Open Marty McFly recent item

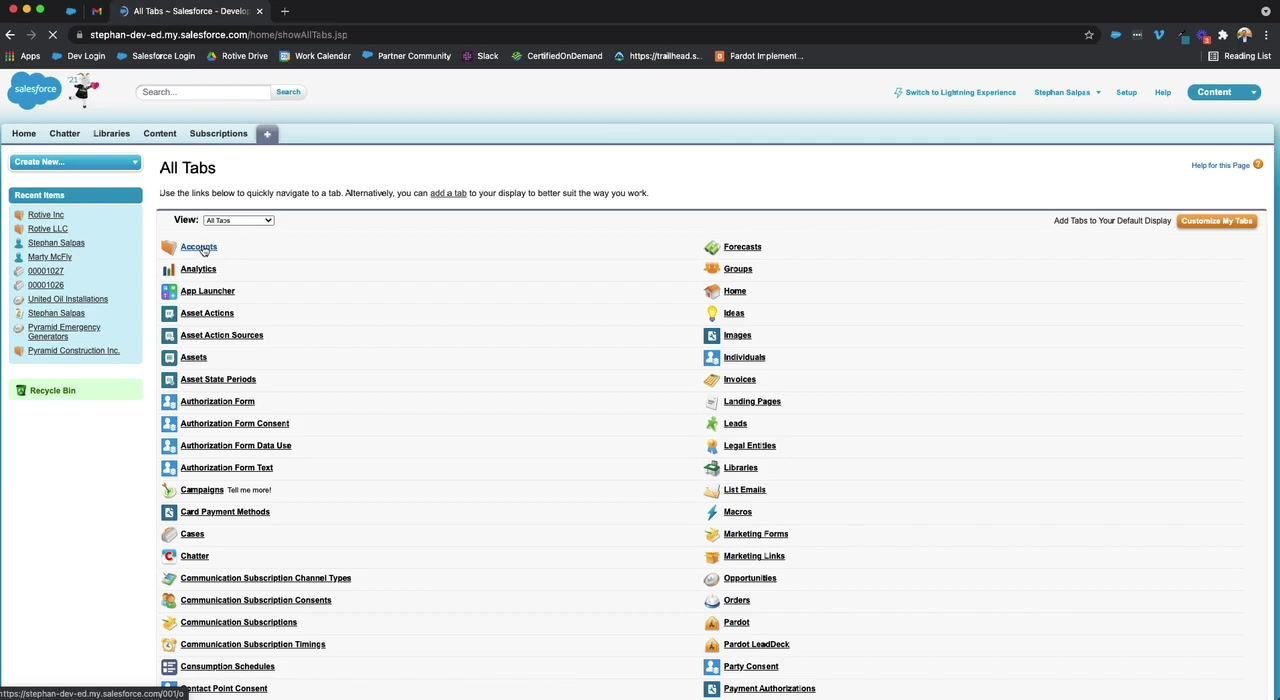click(x=50, y=257)
